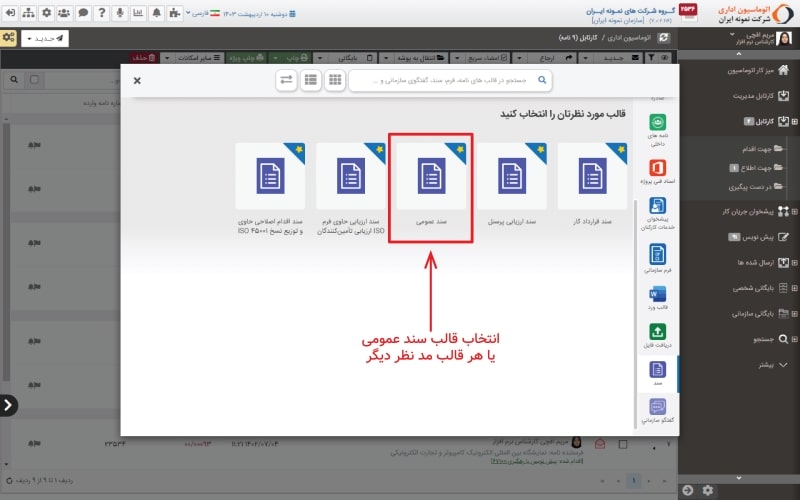Expand the پیشخوان جریان کار node

(x=794, y=211)
